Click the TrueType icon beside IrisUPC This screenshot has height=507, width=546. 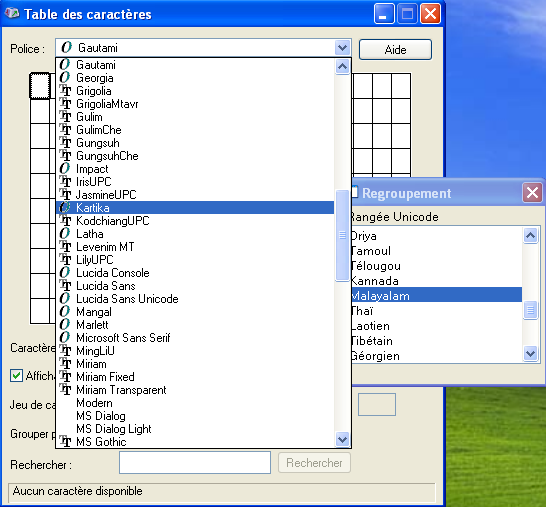[x=65, y=182]
